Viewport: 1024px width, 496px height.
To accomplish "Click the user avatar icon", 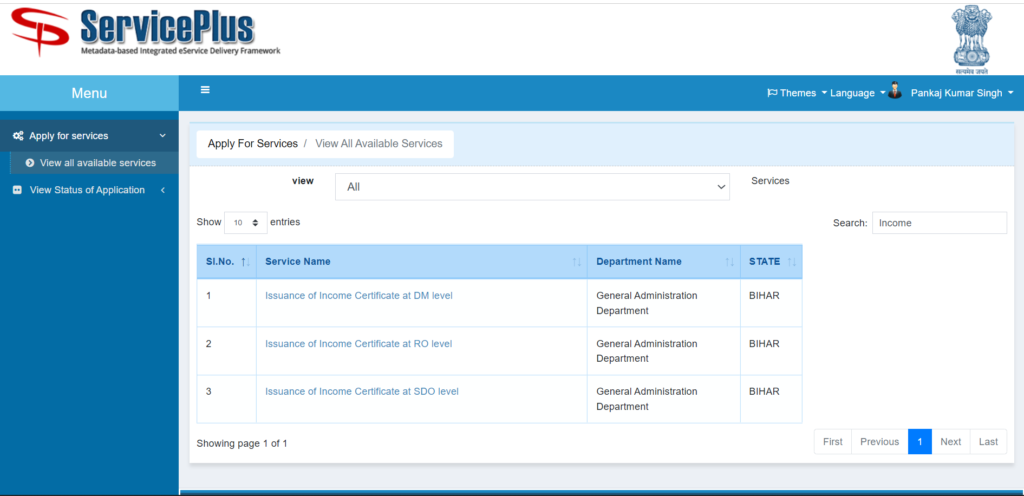I will [895, 91].
